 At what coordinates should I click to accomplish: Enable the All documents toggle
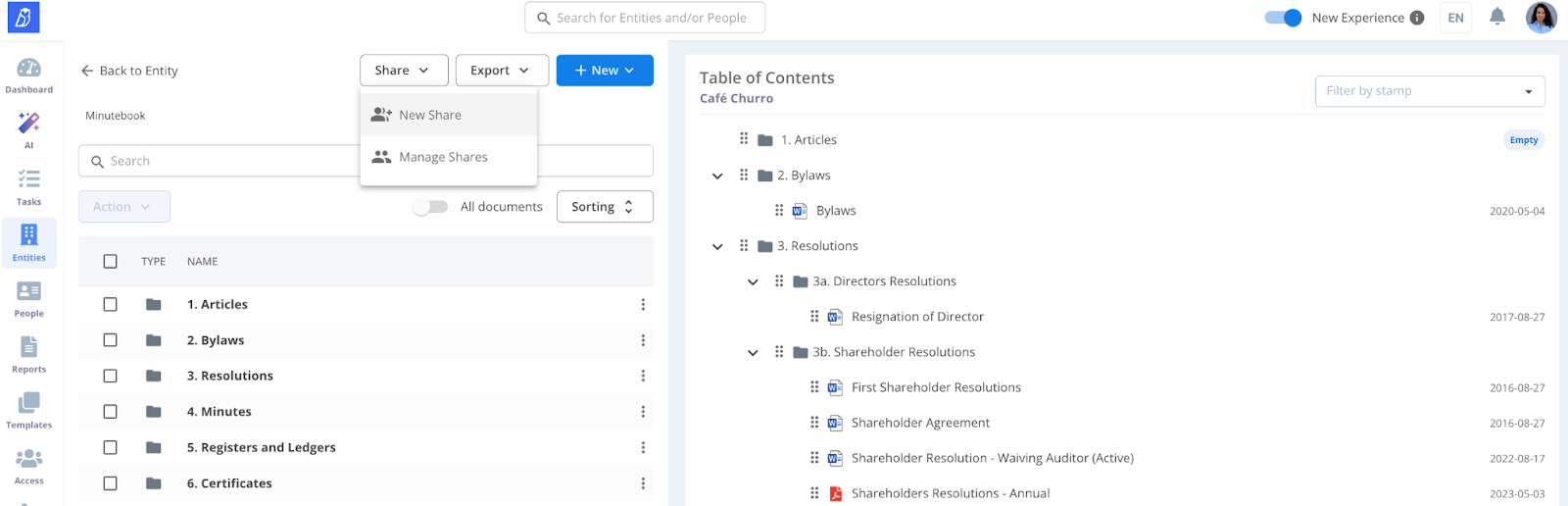(x=429, y=207)
